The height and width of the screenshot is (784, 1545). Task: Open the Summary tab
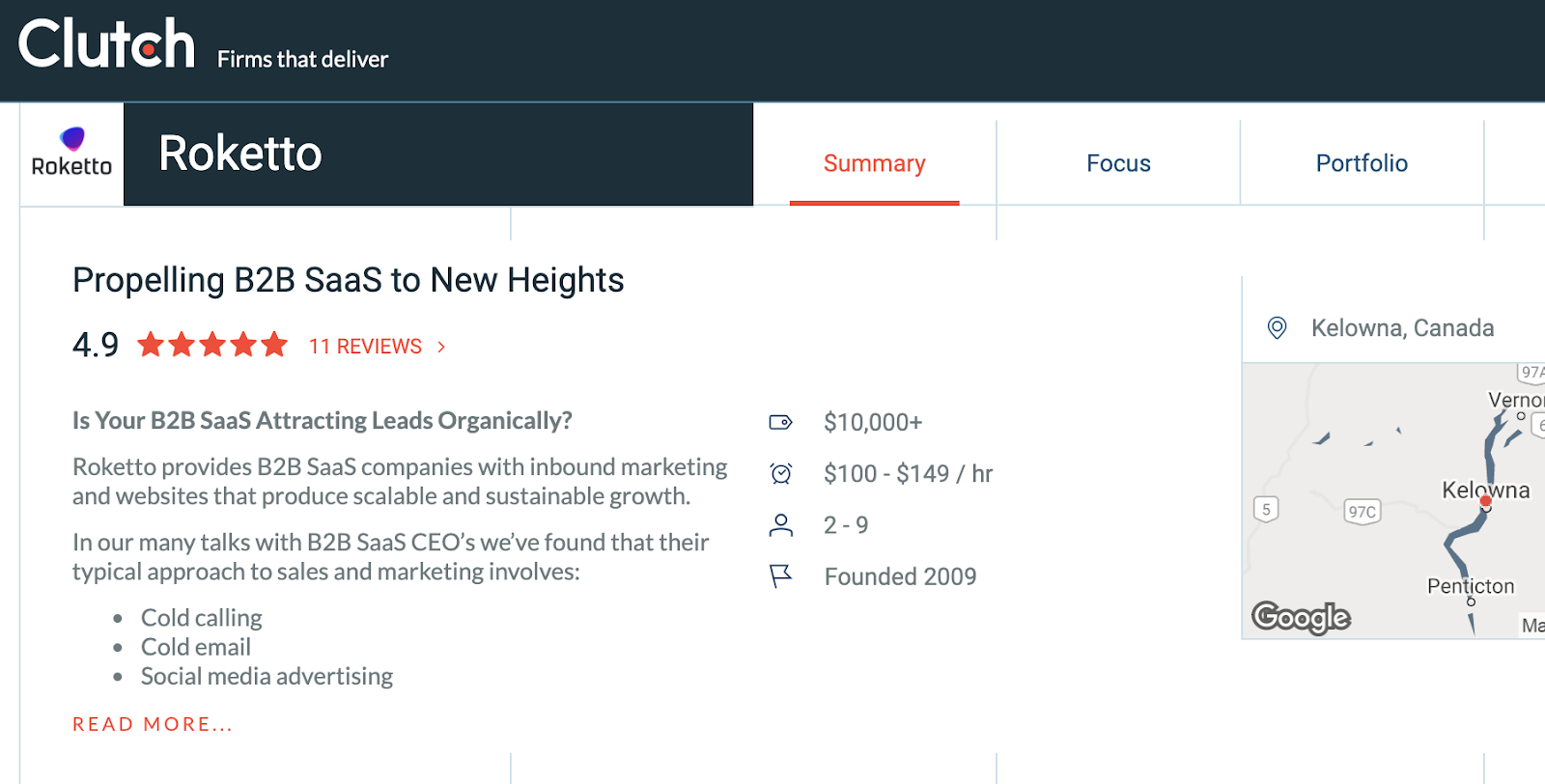pos(874,163)
